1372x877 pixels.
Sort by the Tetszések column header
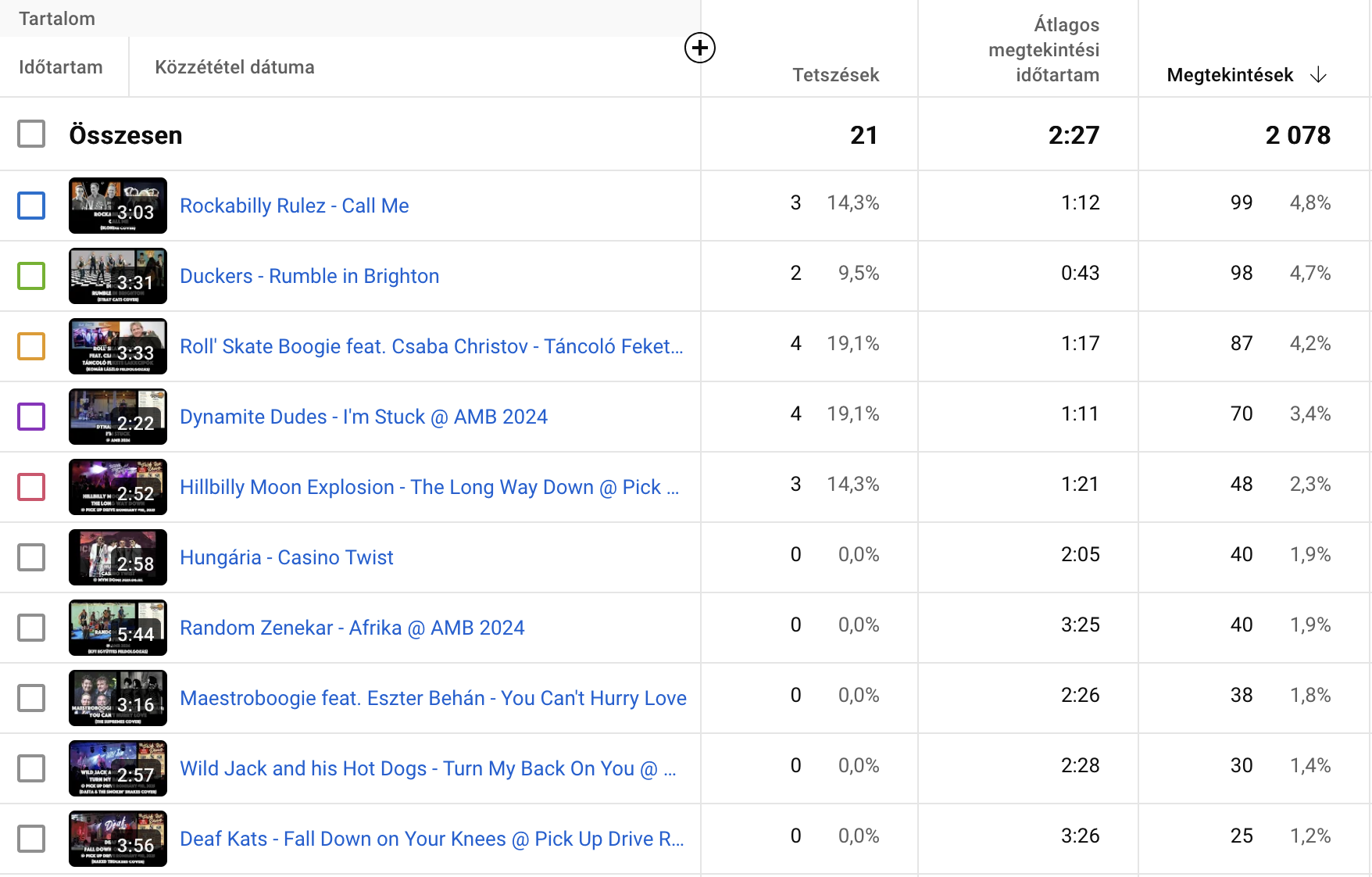tap(835, 75)
